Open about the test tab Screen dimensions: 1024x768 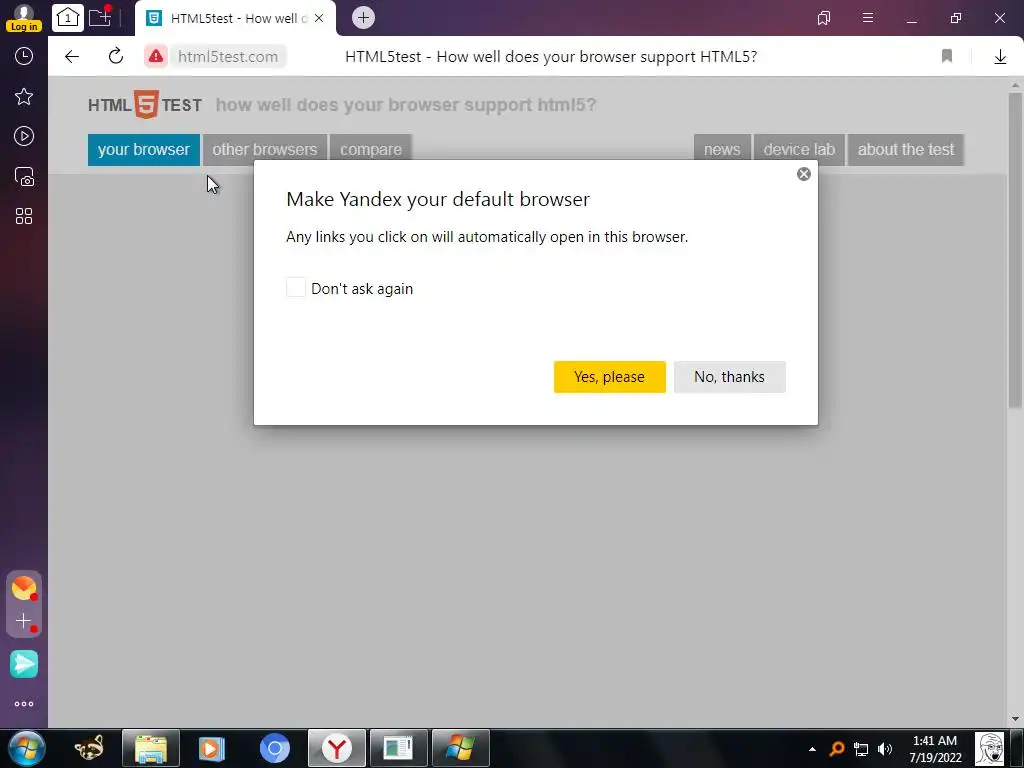[906, 150]
